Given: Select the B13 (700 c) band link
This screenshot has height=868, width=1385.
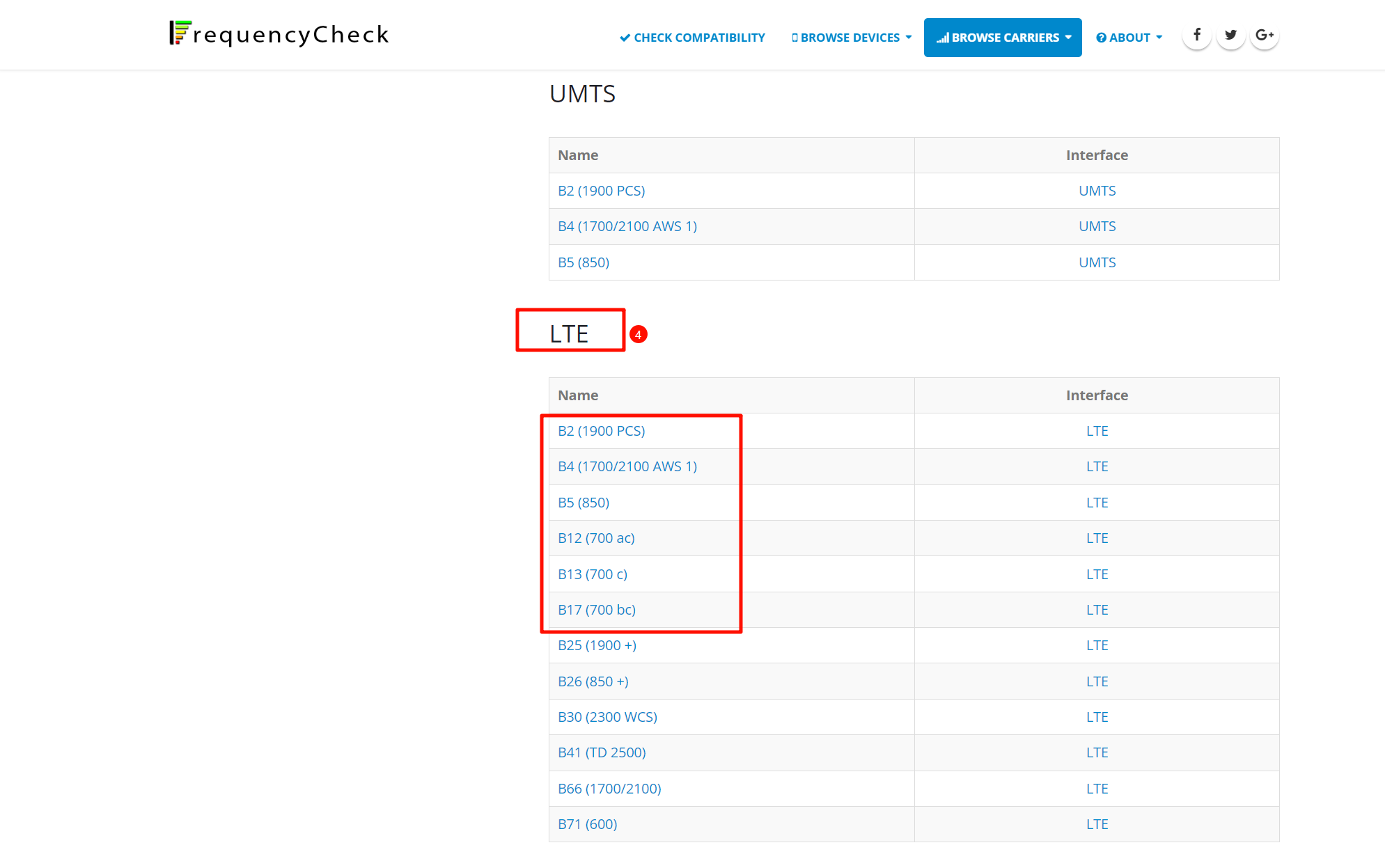Looking at the screenshot, I should [592, 574].
